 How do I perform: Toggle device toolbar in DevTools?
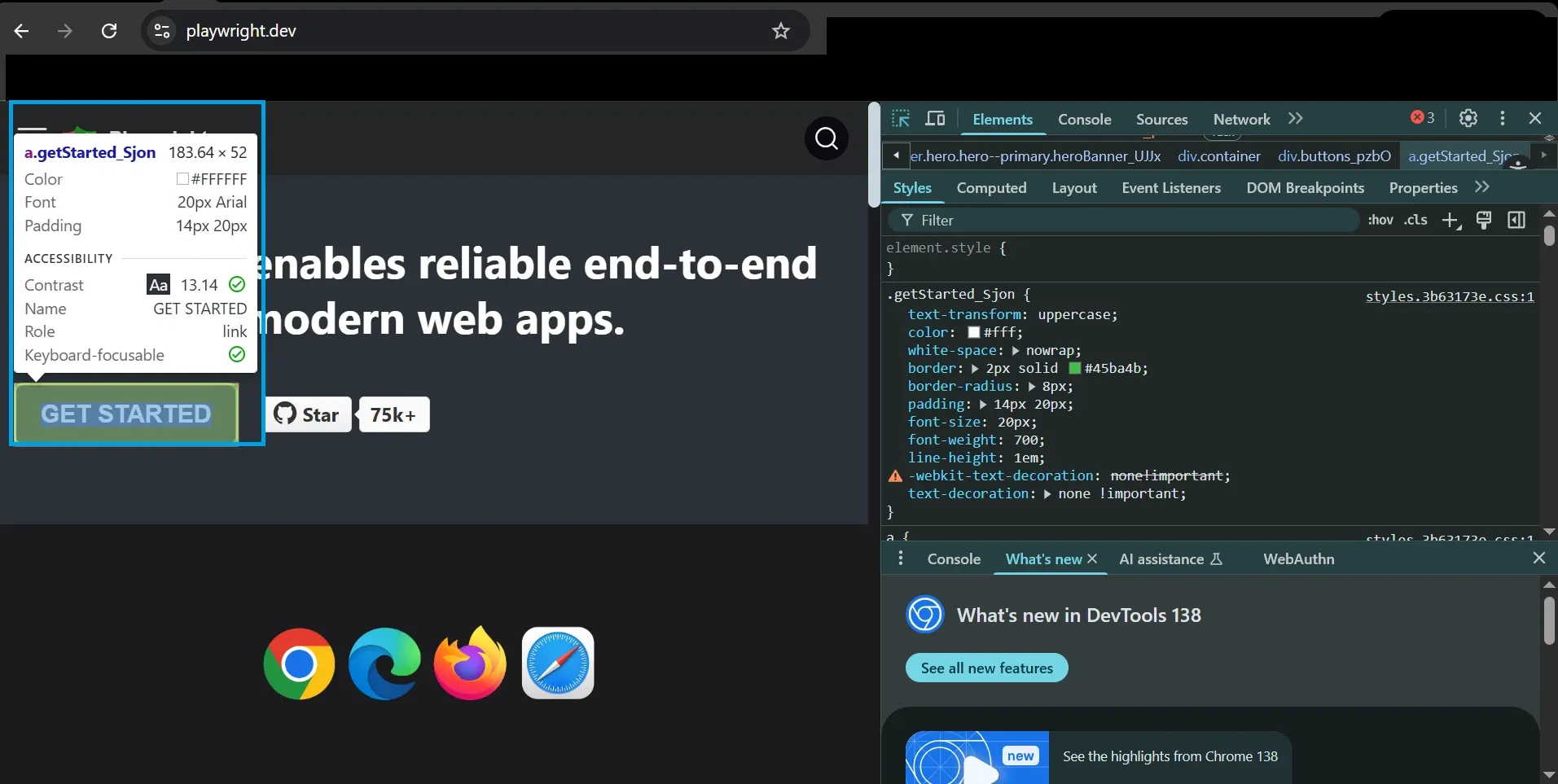click(x=936, y=119)
